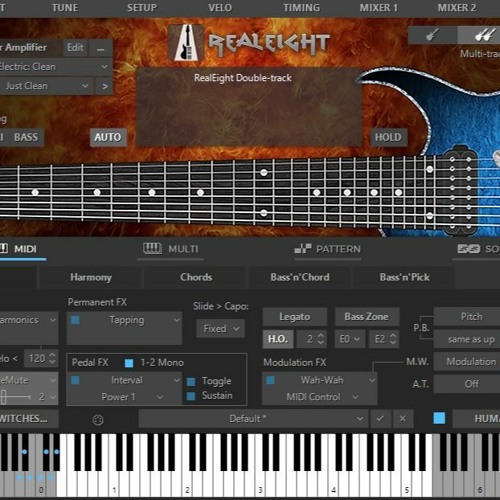Open the TIMING tab
The height and width of the screenshot is (500, 500).
[x=301, y=8]
